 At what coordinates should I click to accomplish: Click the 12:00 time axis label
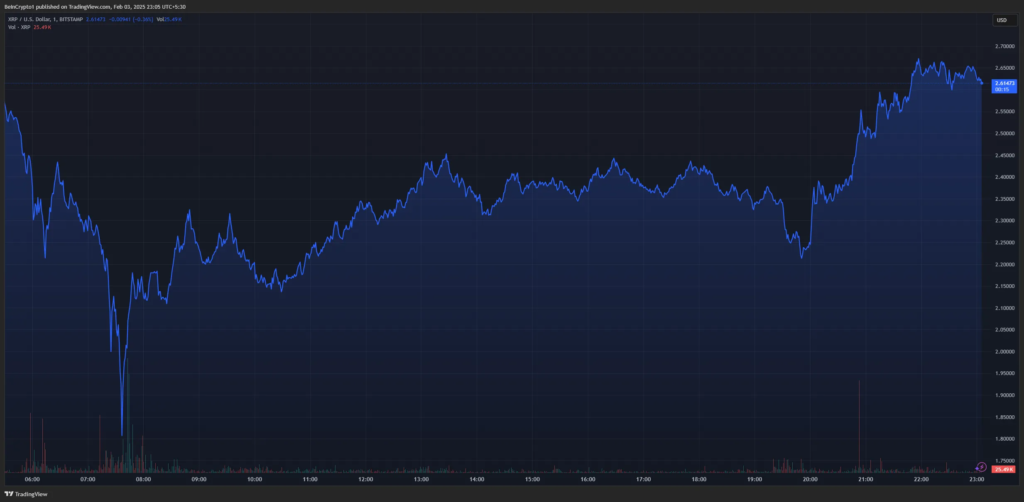[365, 479]
